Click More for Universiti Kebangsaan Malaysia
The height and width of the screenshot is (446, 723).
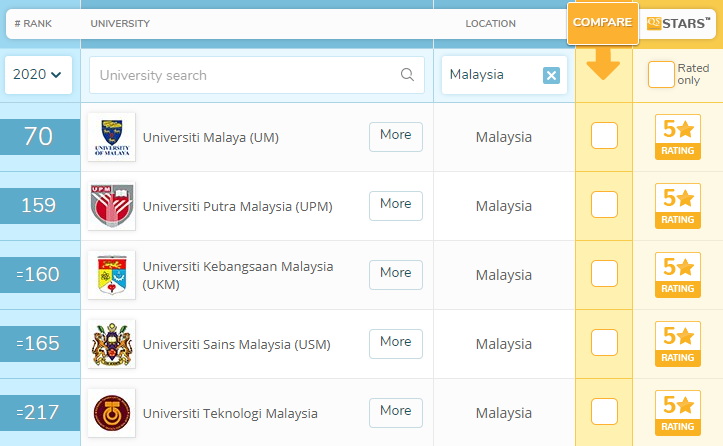[396, 275]
